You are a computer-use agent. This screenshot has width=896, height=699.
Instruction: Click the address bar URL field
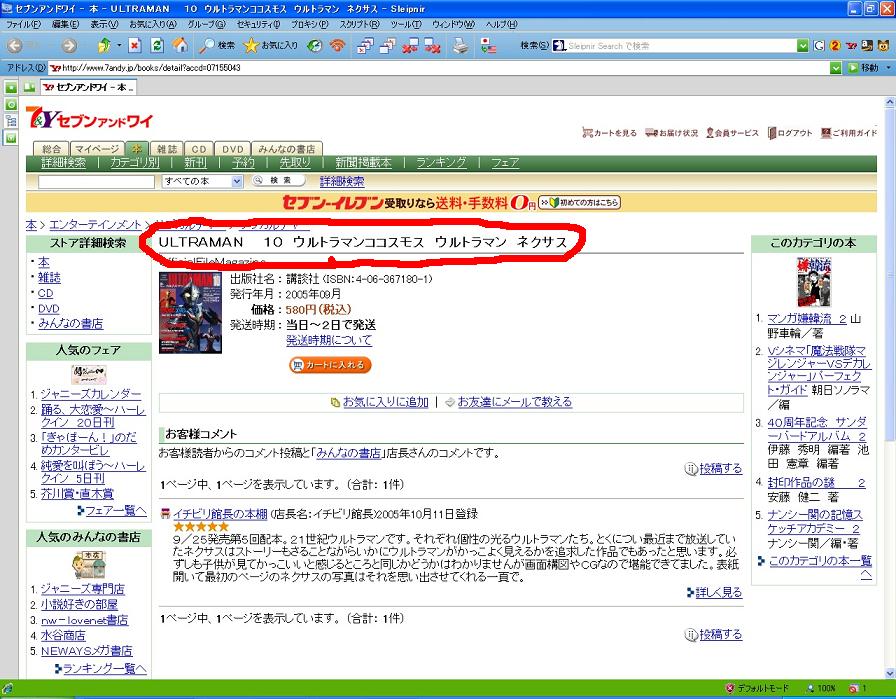[439, 68]
